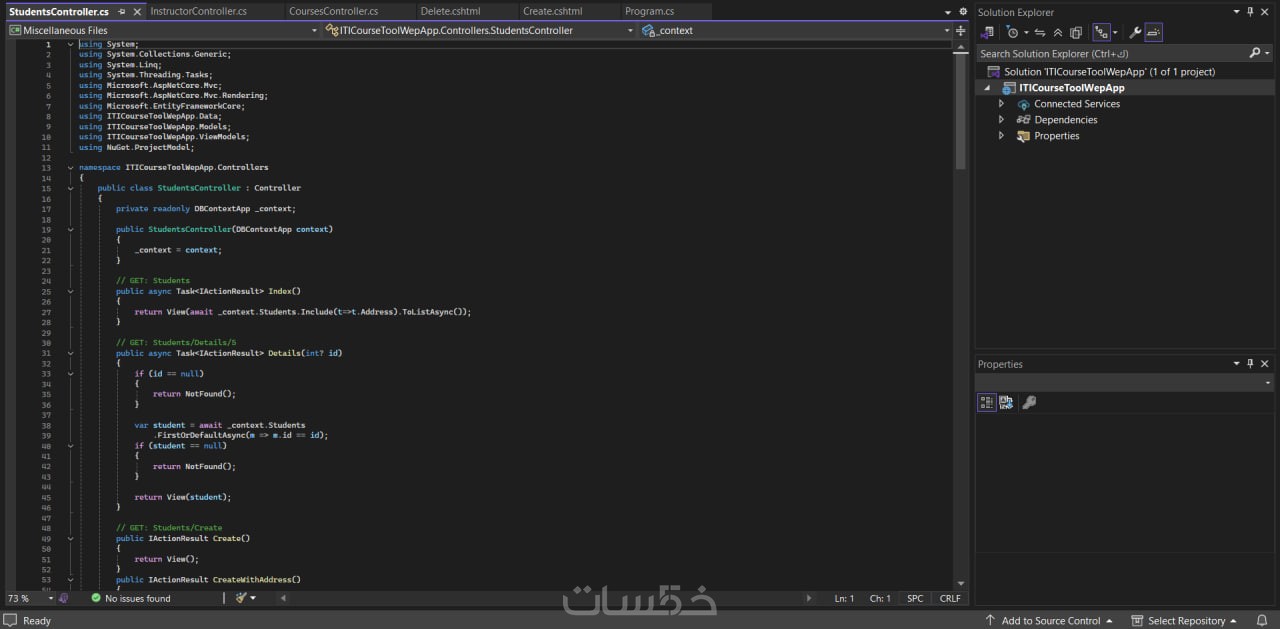Screen dimensions: 1280x629
Task: Collapse the ITICourseToolWepApp project node
Action: [987, 88]
